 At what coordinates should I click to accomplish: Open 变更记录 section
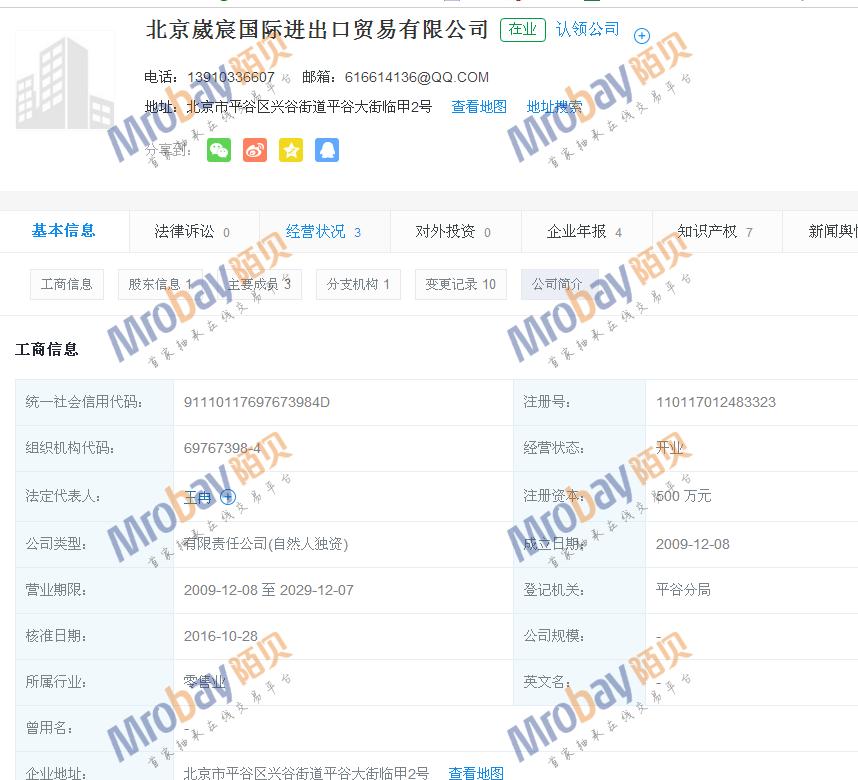pos(460,284)
